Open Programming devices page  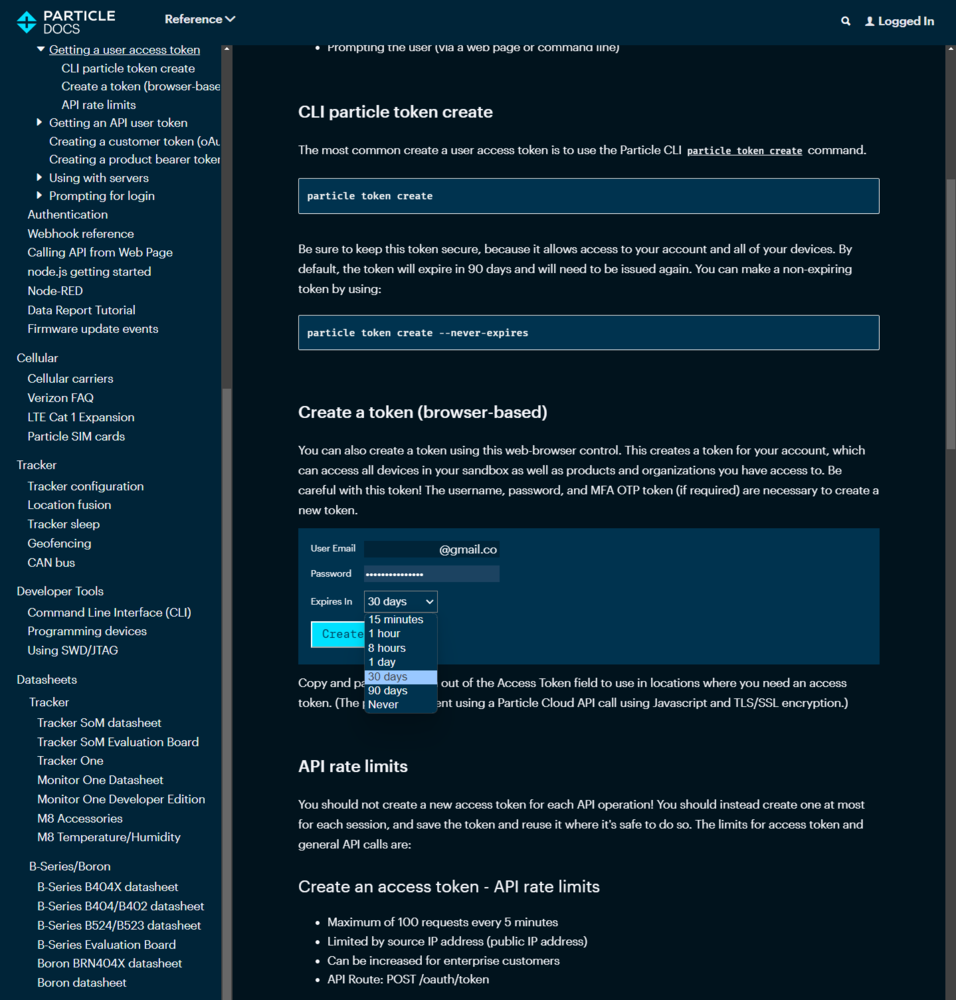pos(87,631)
